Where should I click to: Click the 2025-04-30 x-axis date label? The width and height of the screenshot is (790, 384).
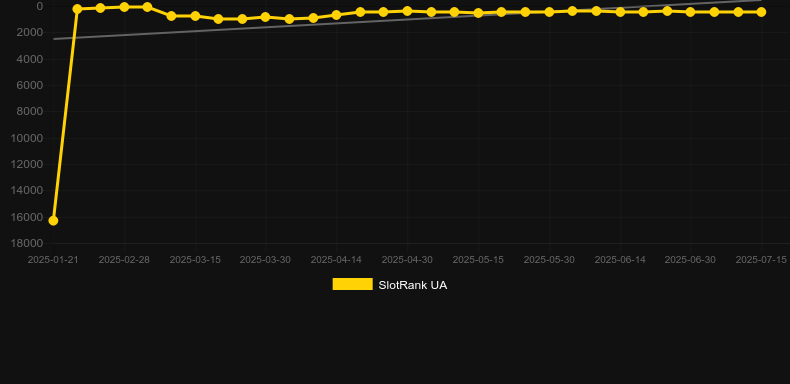coord(407,260)
